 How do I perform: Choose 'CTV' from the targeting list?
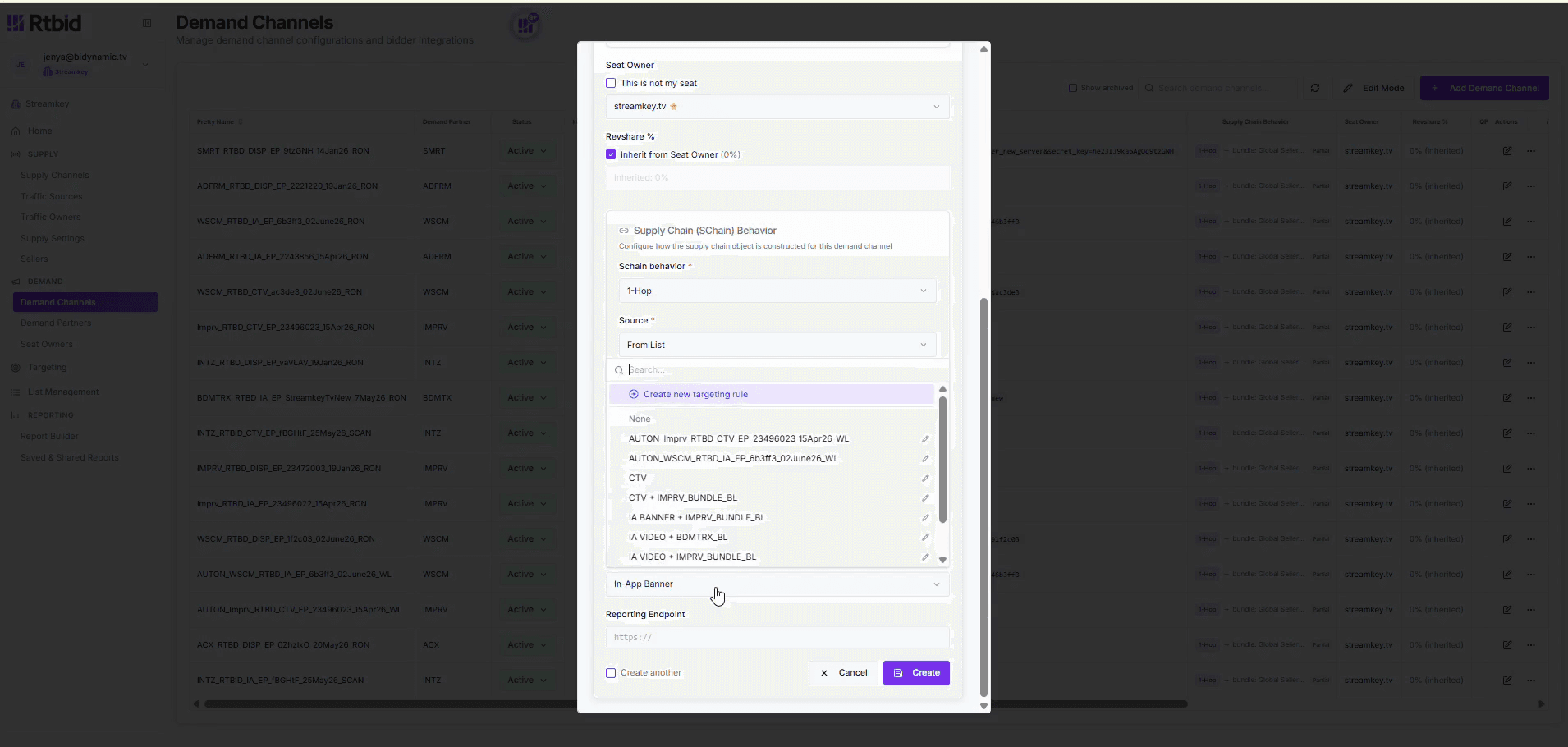tap(638, 478)
